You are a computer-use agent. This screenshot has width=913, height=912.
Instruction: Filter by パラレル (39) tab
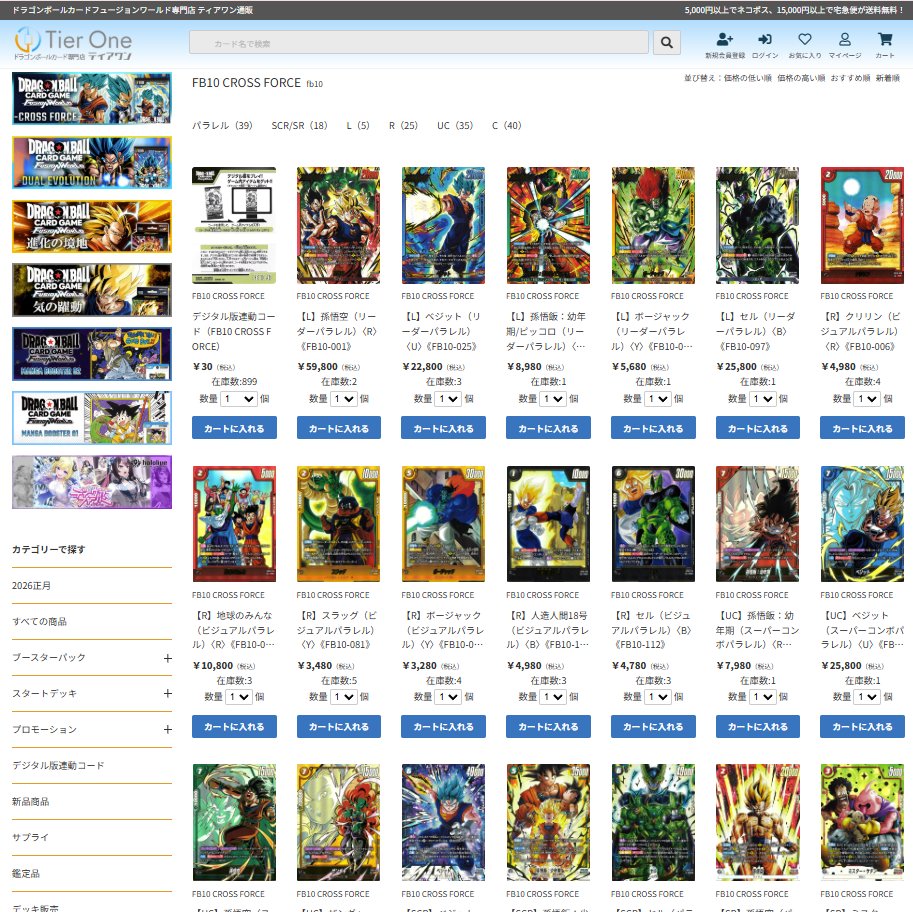[222, 125]
